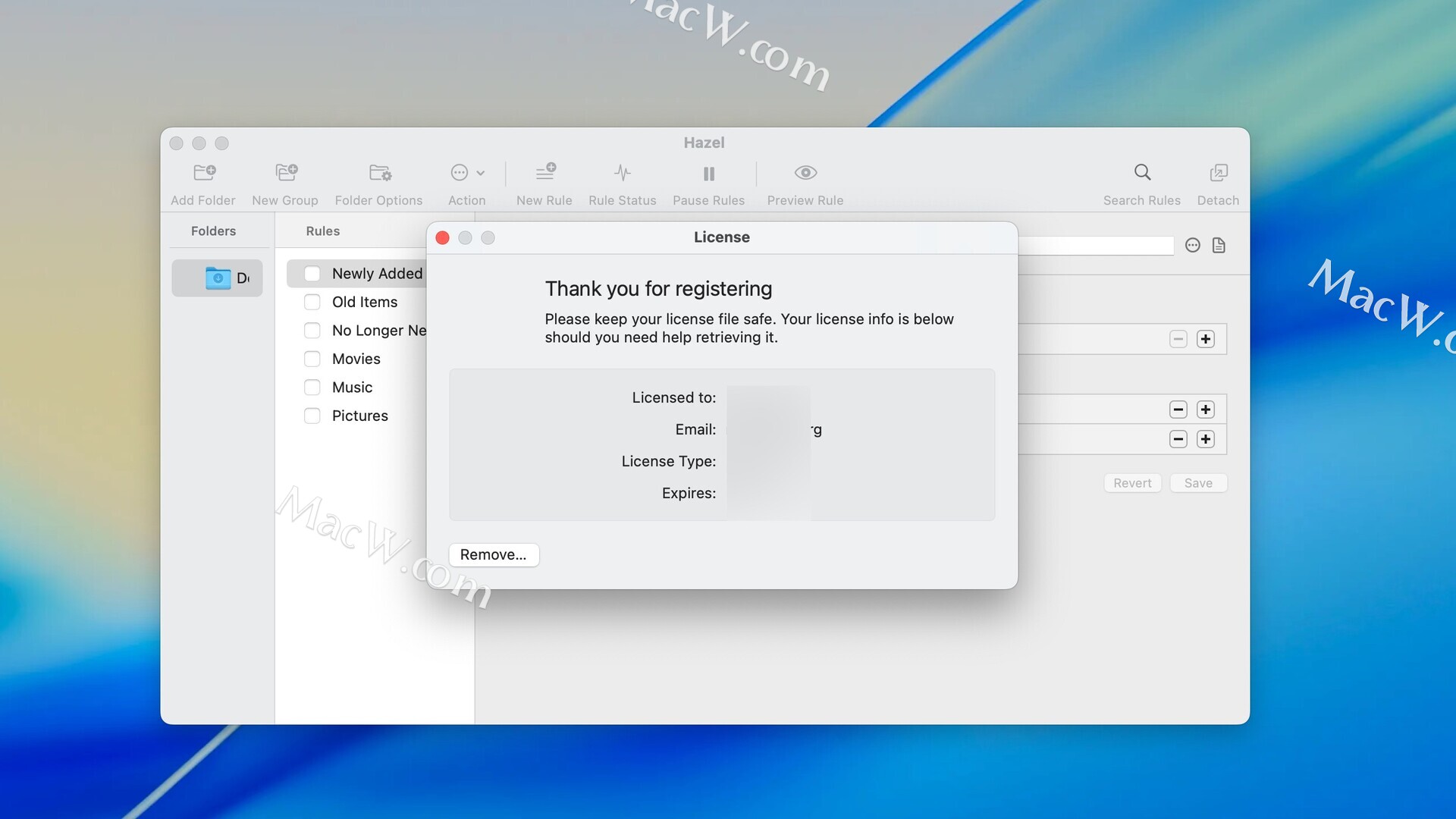Select the Music rule in the list
The width and height of the screenshot is (1456, 819).
[353, 388]
